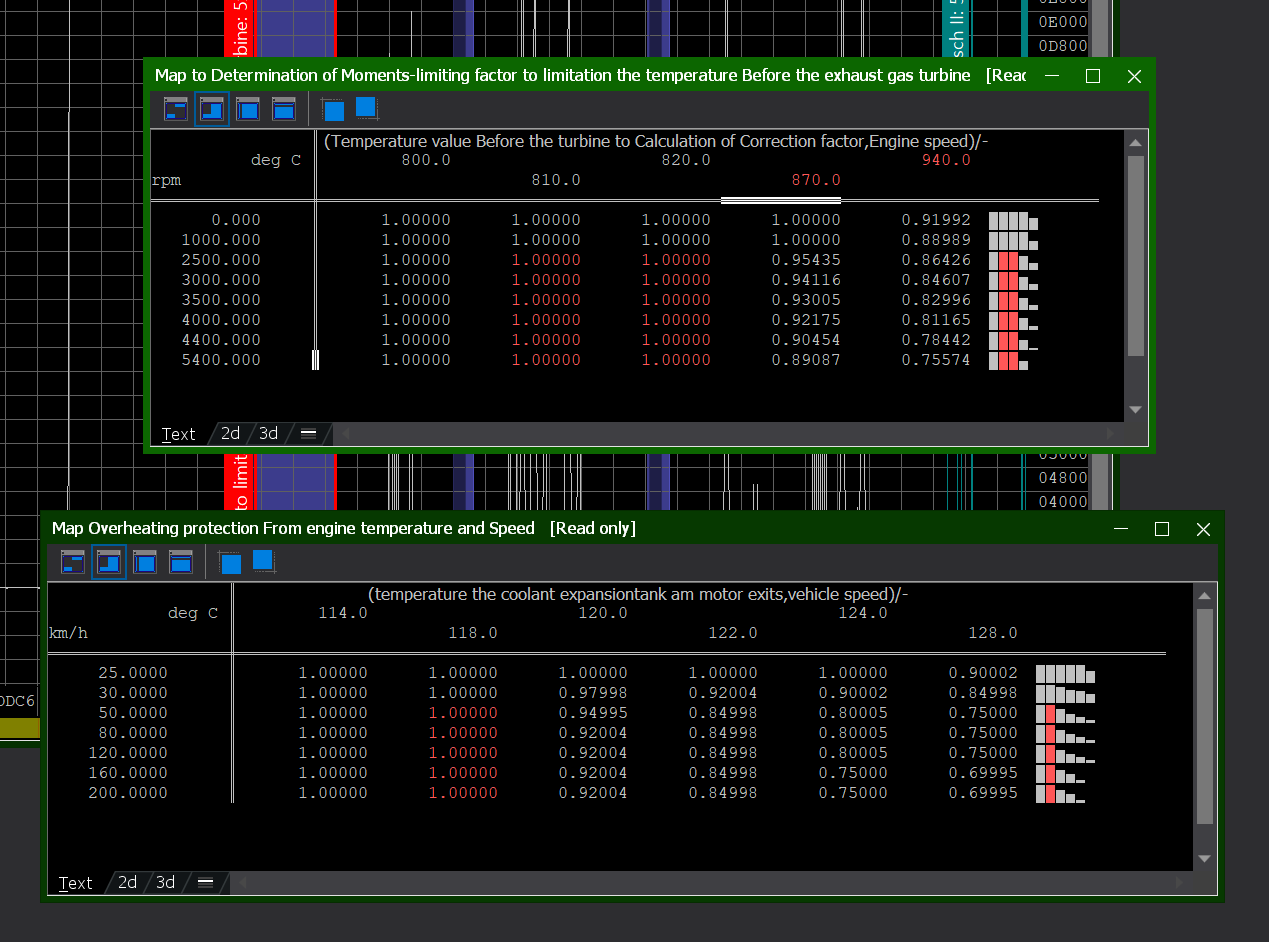Click right arrow of Overheating protection horizontal scrollbar
Viewport: 1269px width, 942px height.
1179,884
